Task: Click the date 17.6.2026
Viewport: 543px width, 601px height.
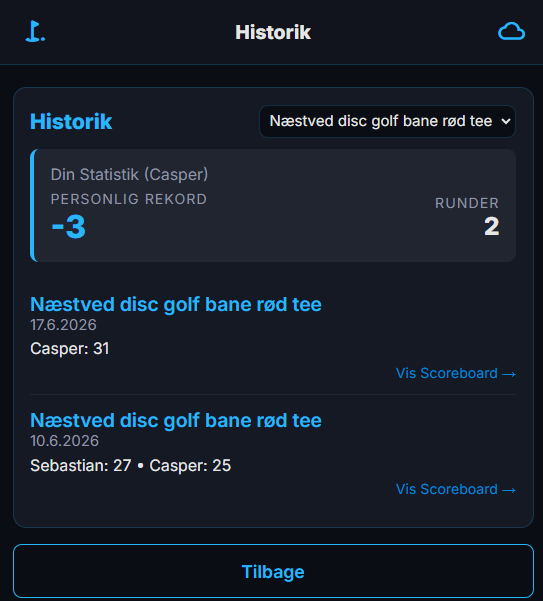Action: click(63, 325)
